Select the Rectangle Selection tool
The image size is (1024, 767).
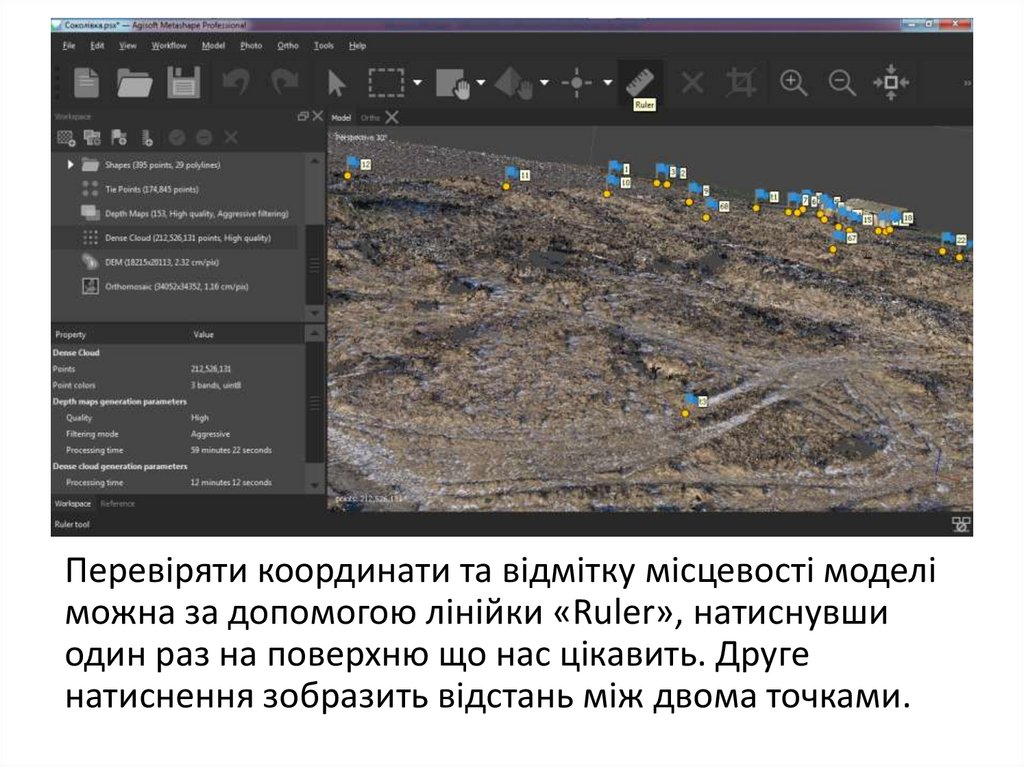386,83
